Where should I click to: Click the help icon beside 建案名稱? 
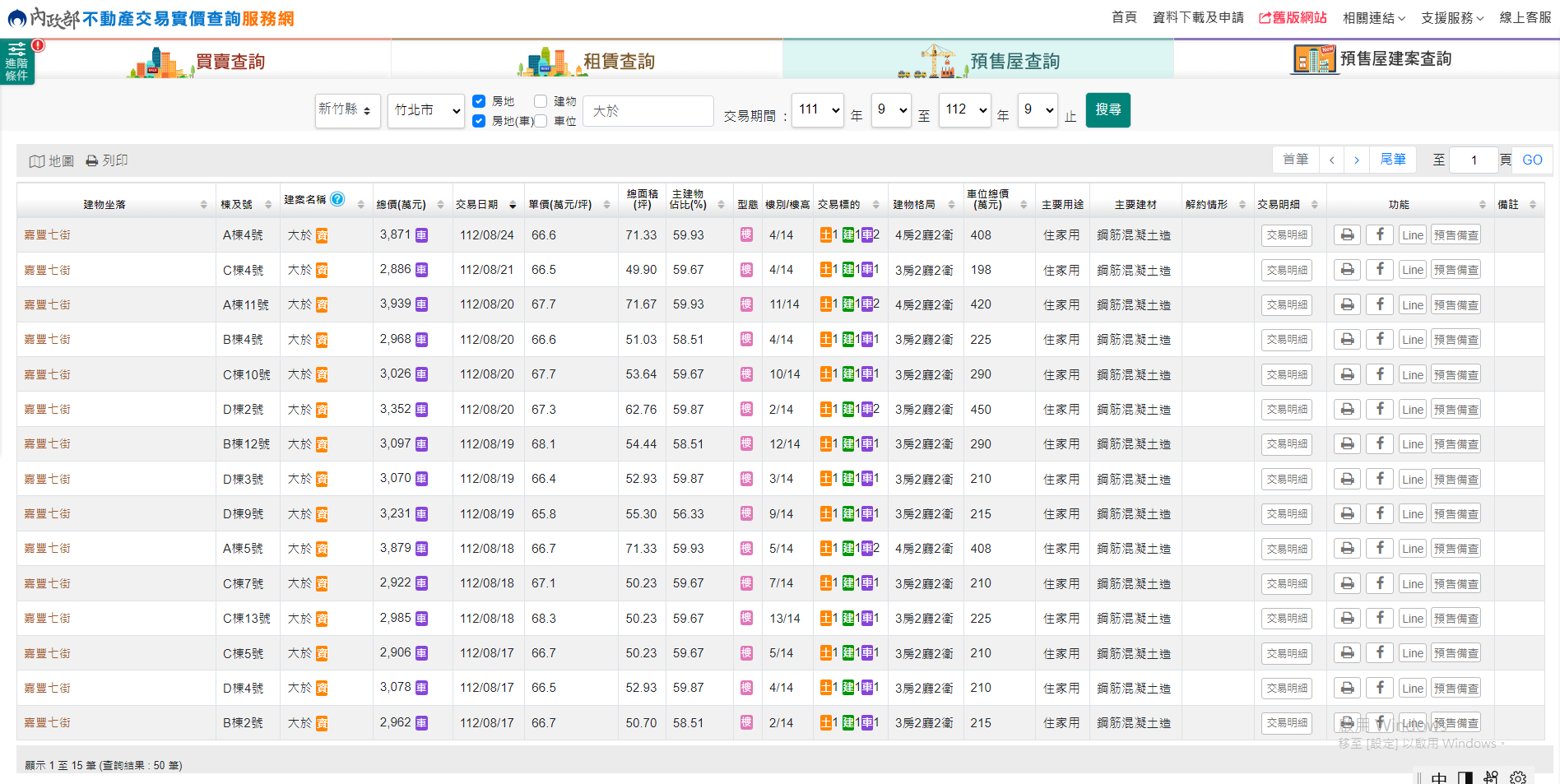(337, 199)
